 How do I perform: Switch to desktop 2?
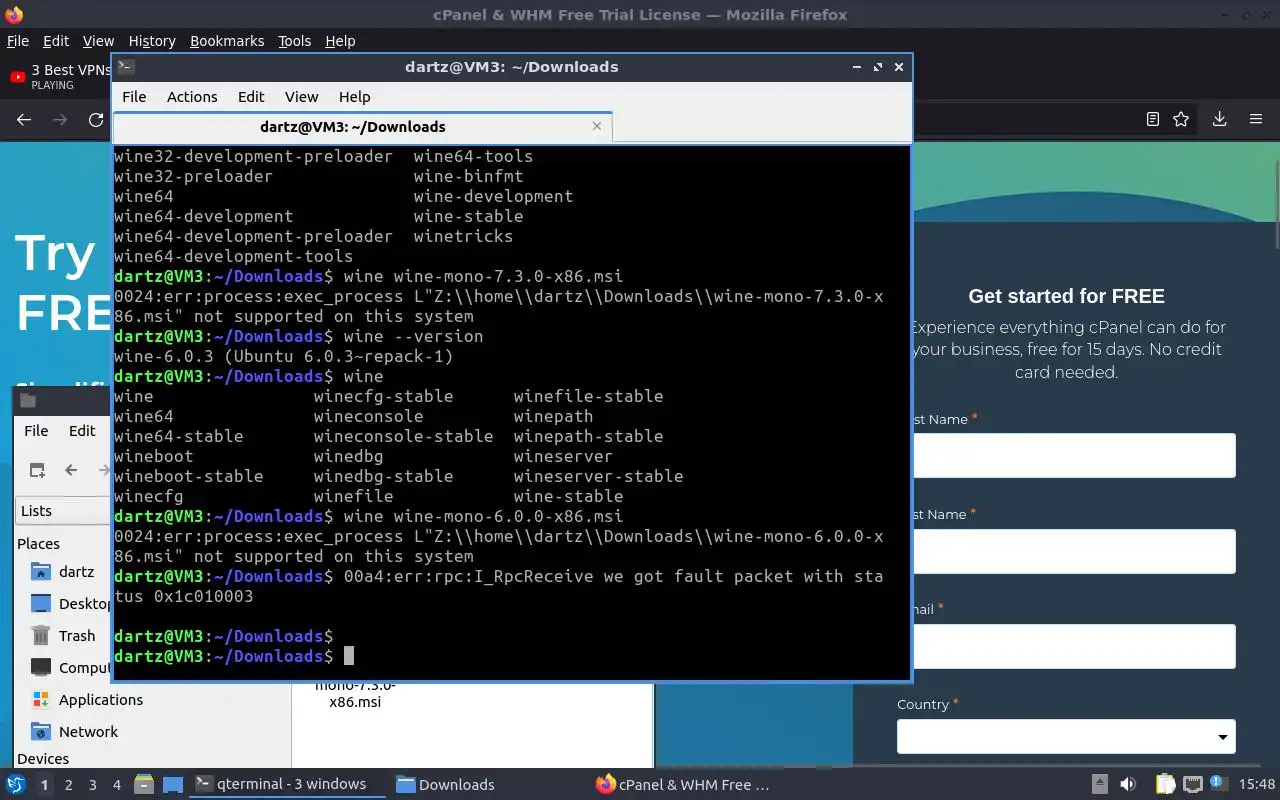tap(69, 785)
